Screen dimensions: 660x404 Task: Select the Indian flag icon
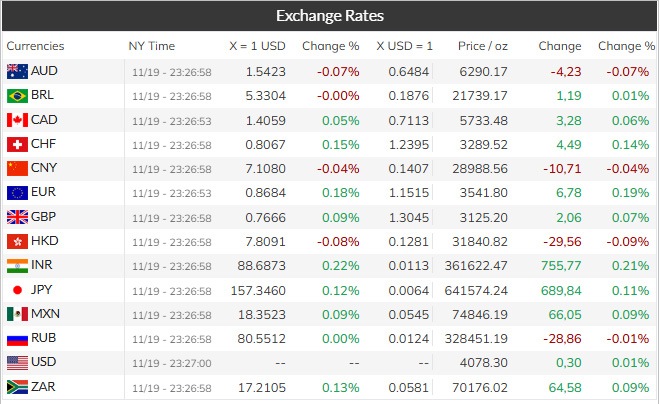(x=17, y=266)
